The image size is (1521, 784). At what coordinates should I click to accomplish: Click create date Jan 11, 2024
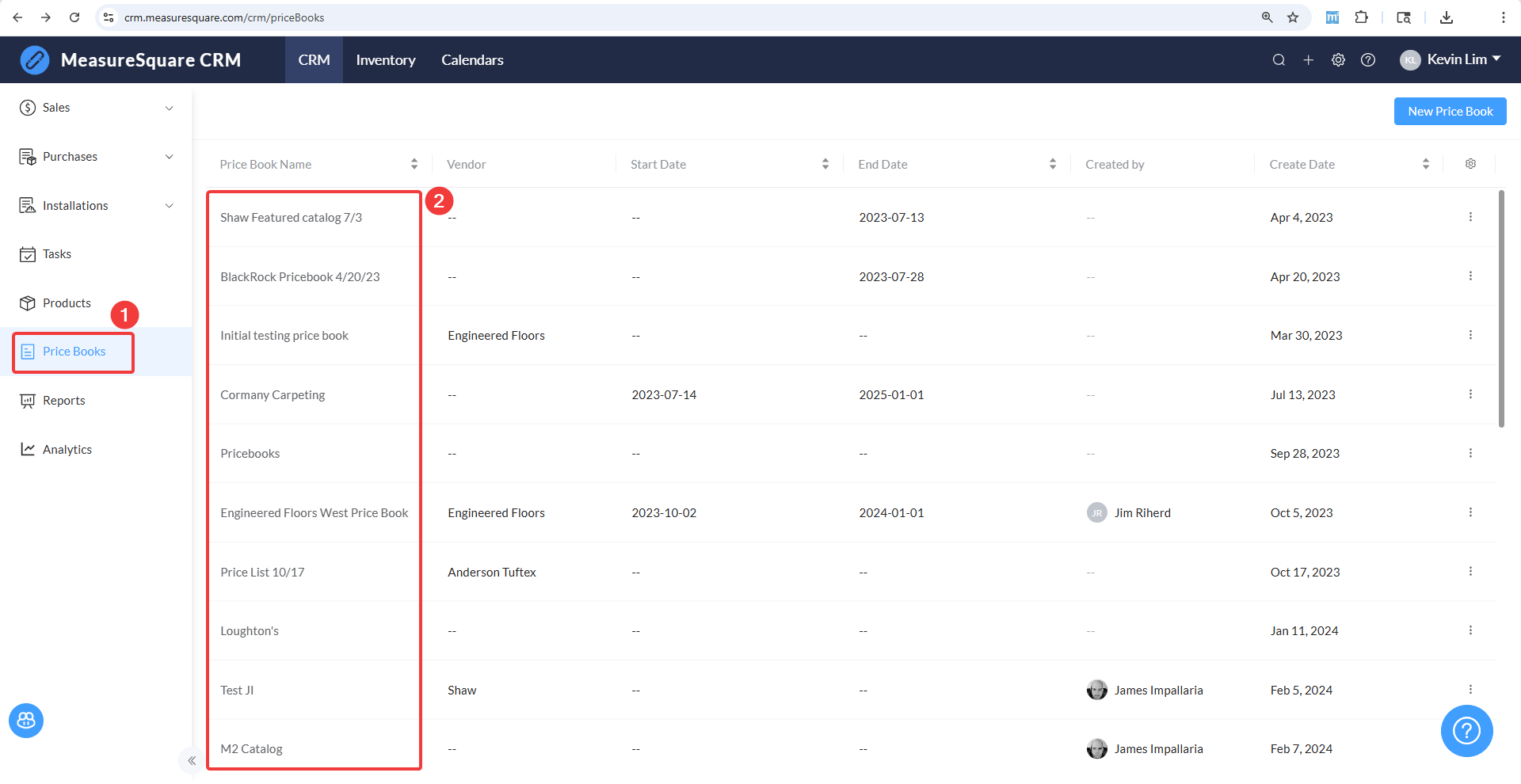pyautogui.click(x=1304, y=631)
